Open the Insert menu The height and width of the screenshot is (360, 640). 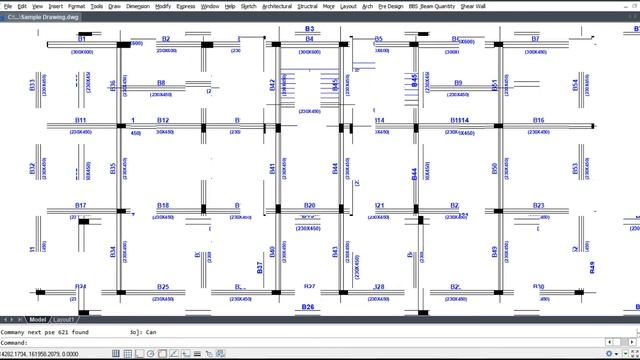[x=56, y=6]
